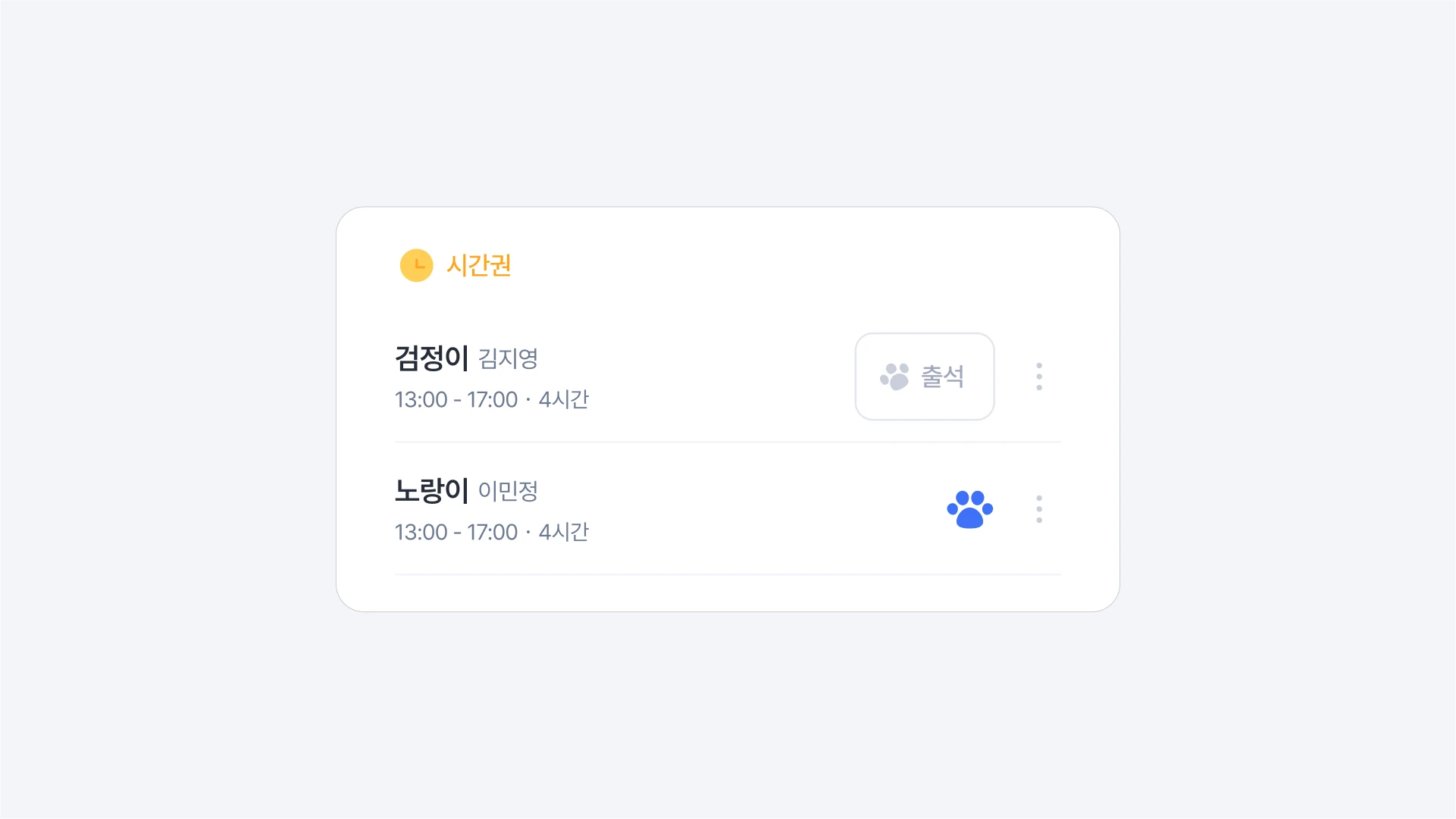Image resolution: width=1456 pixels, height=819 pixels.
Task: Select the pet name 노랑이
Action: click(x=431, y=490)
